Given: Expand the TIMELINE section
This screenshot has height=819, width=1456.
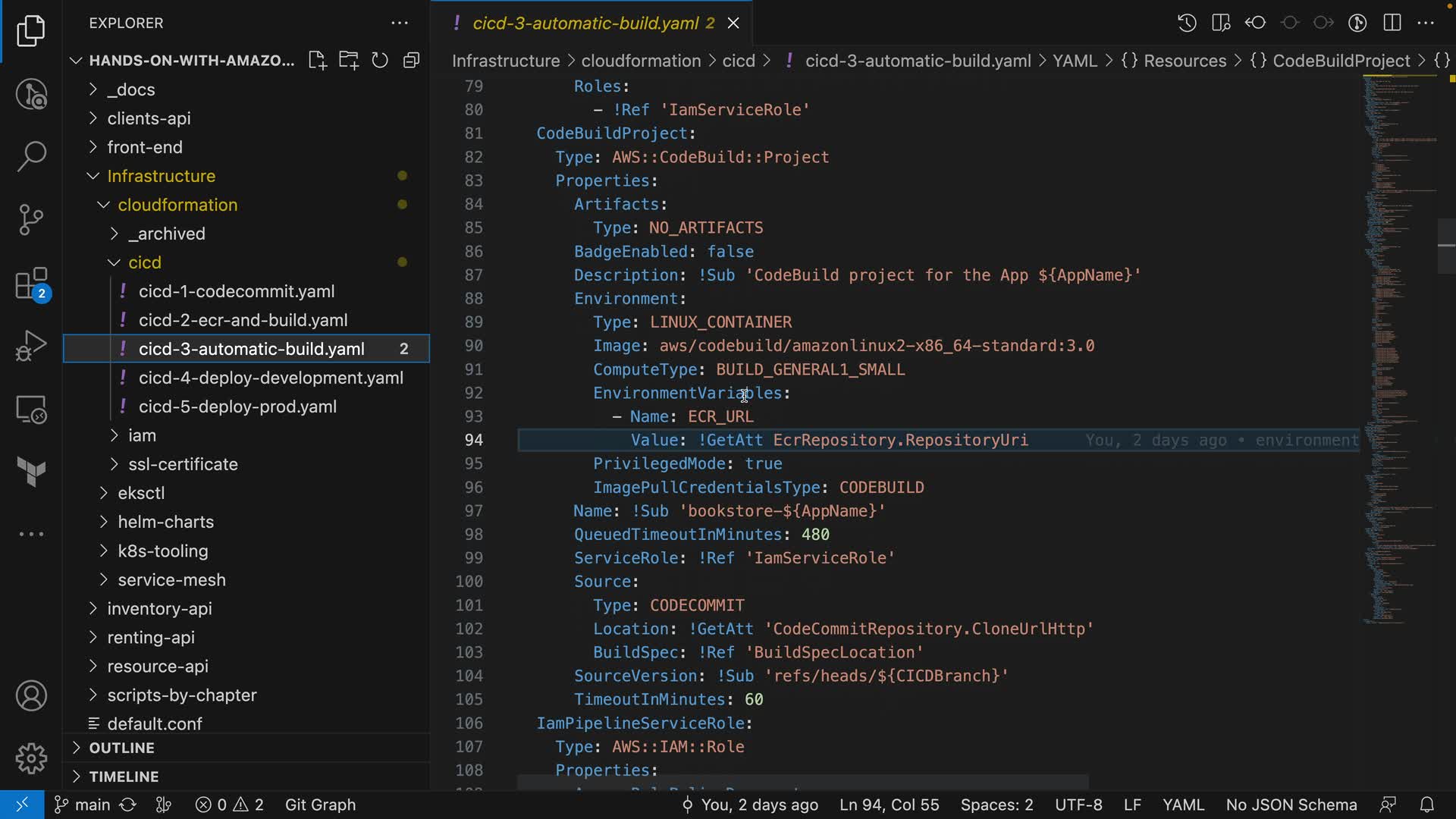Looking at the screenshot, I should pyautogui.click(x=124, y=777).
